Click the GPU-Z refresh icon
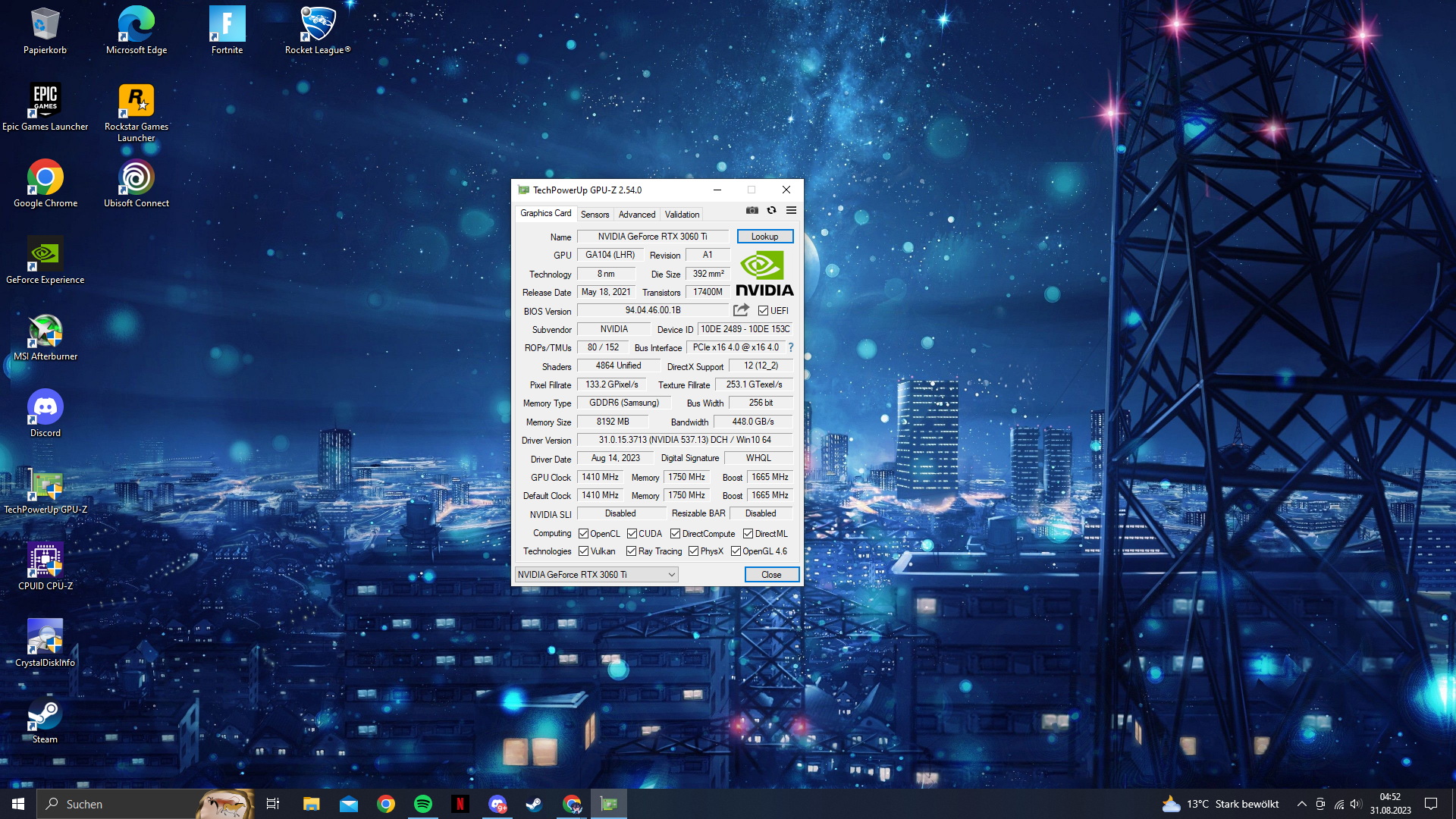 pos(771,211)
